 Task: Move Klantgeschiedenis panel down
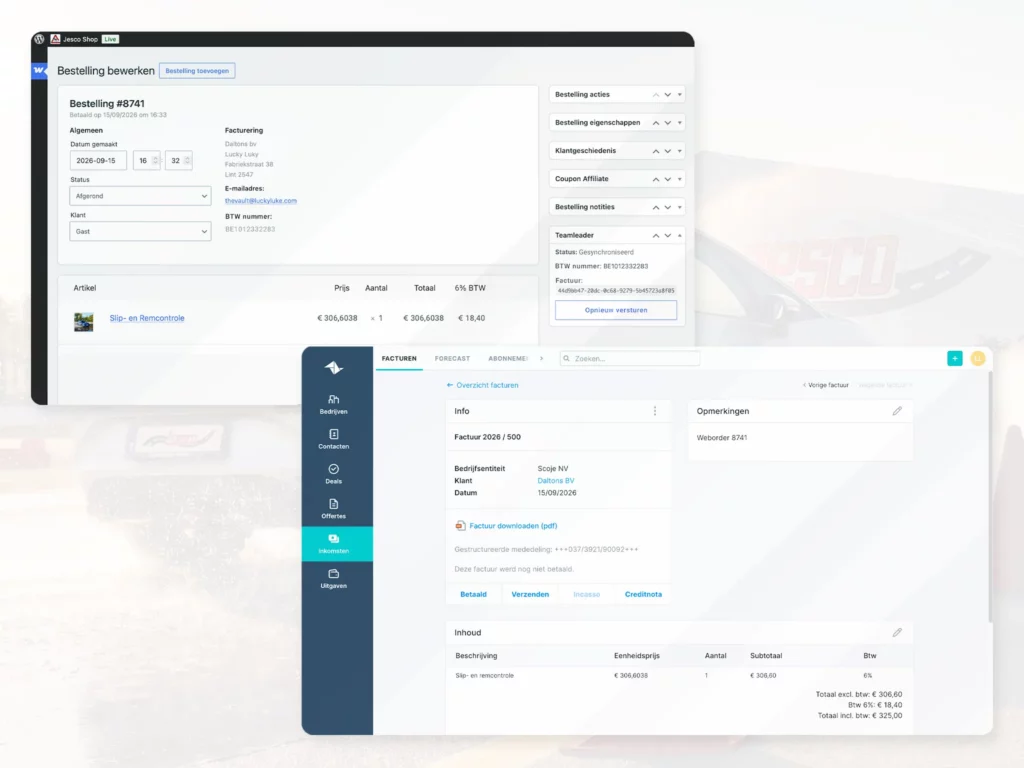coord(667,151)
